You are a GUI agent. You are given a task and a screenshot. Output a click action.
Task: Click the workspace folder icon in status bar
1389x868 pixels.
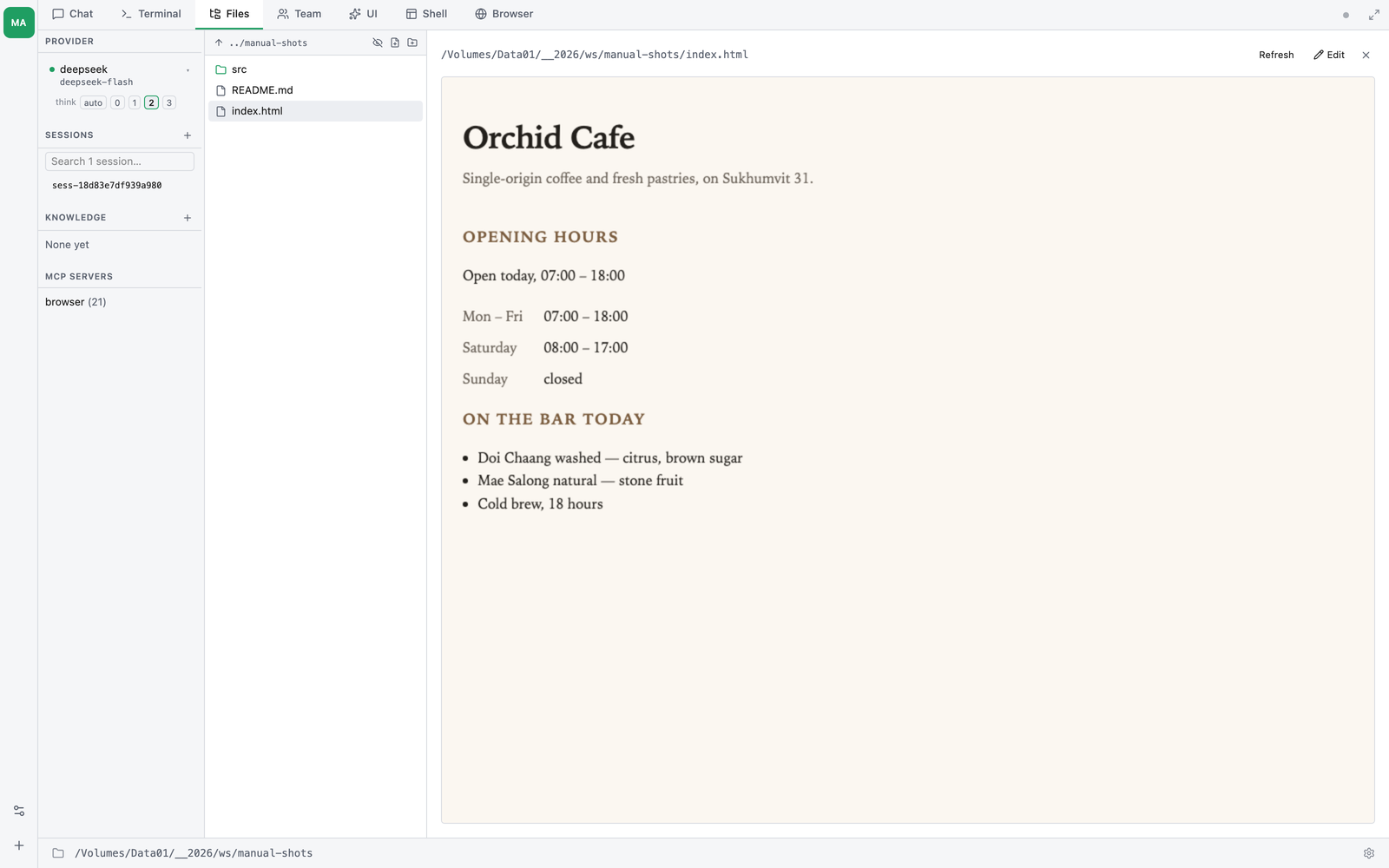pos(58,853)
